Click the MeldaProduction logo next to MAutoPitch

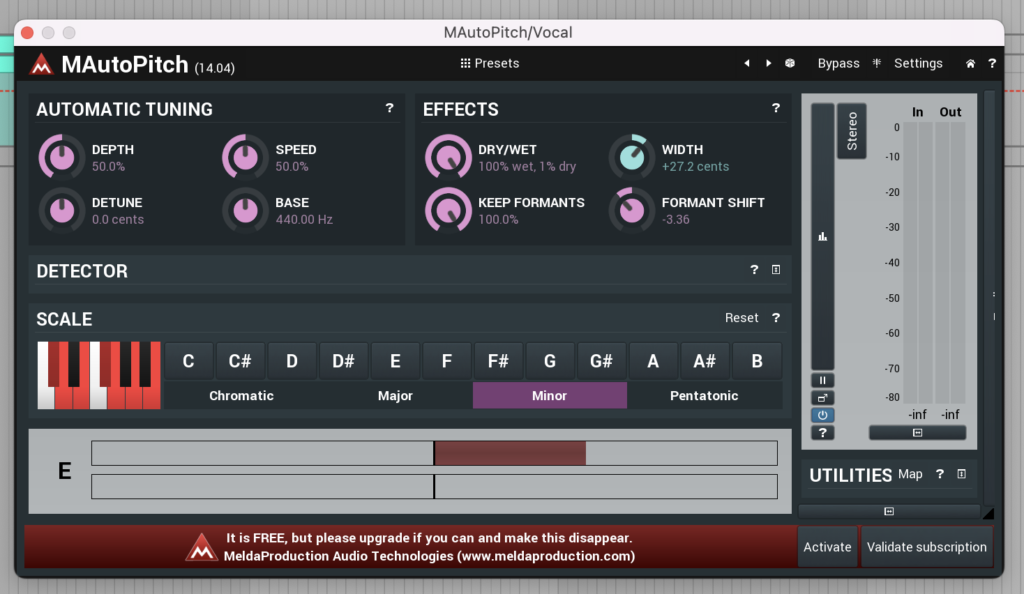41,65
